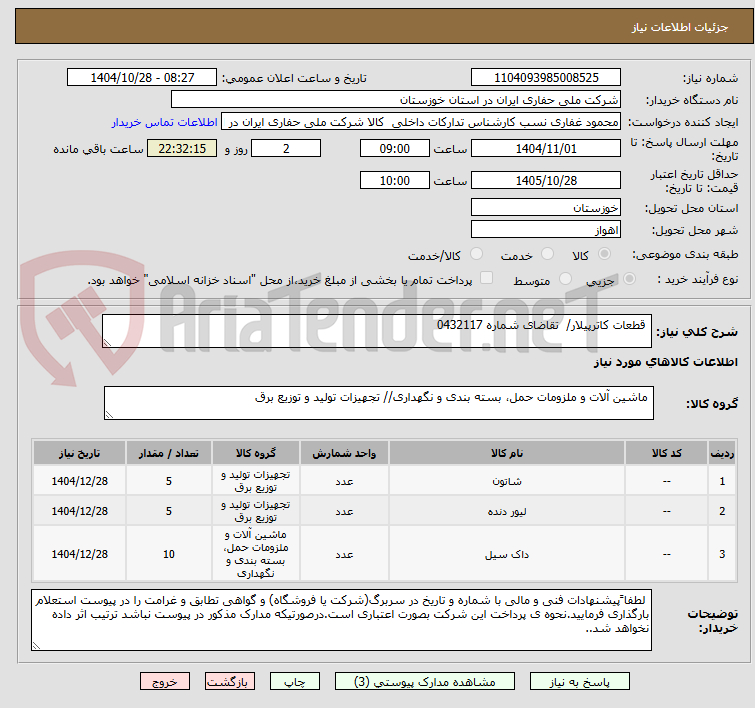Viewport: 755px width, 708px height.
Task: Click the remaining time countdown 22:32:15
Action: (x=182, y=148)
